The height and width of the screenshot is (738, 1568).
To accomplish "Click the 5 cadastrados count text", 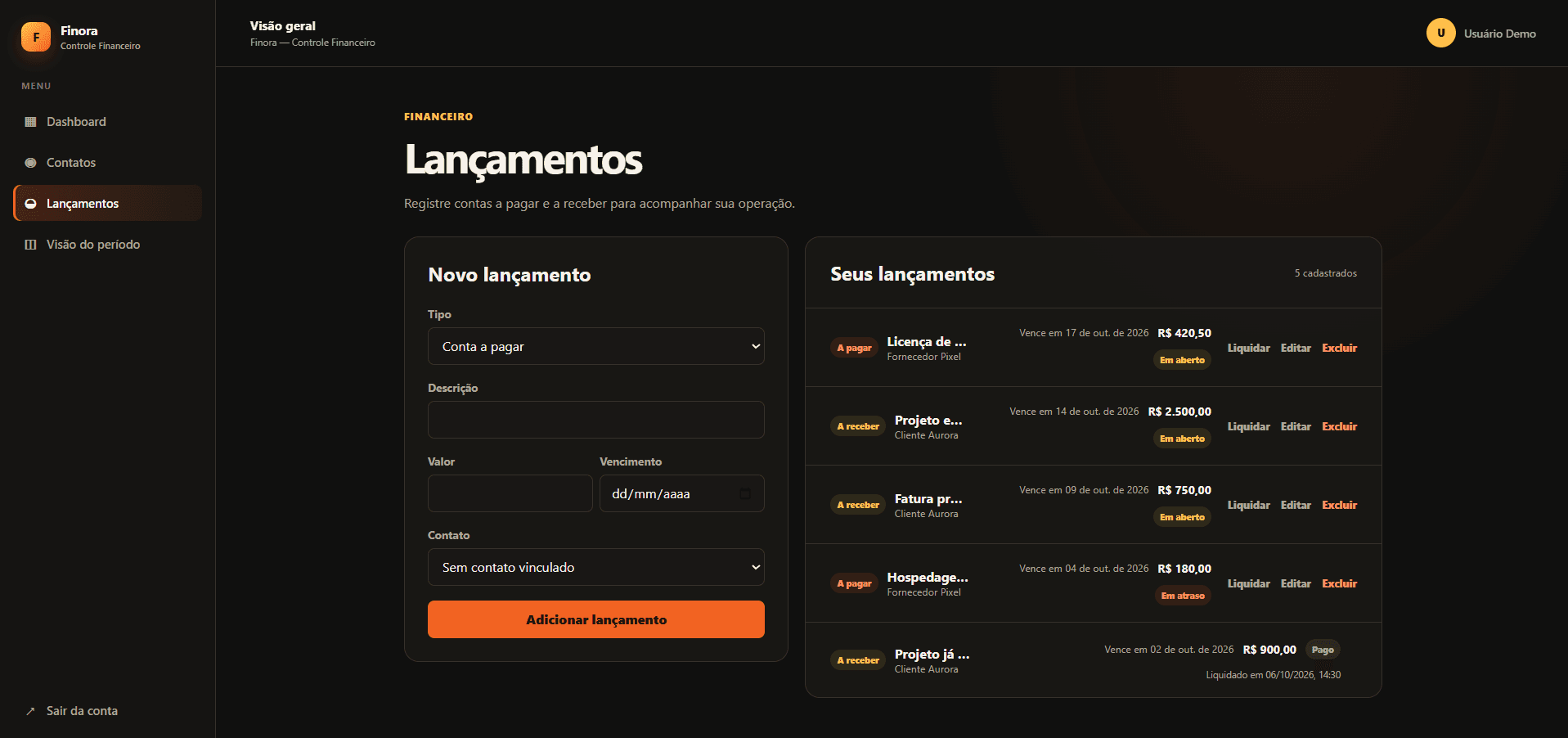I will click(1325, 273).
